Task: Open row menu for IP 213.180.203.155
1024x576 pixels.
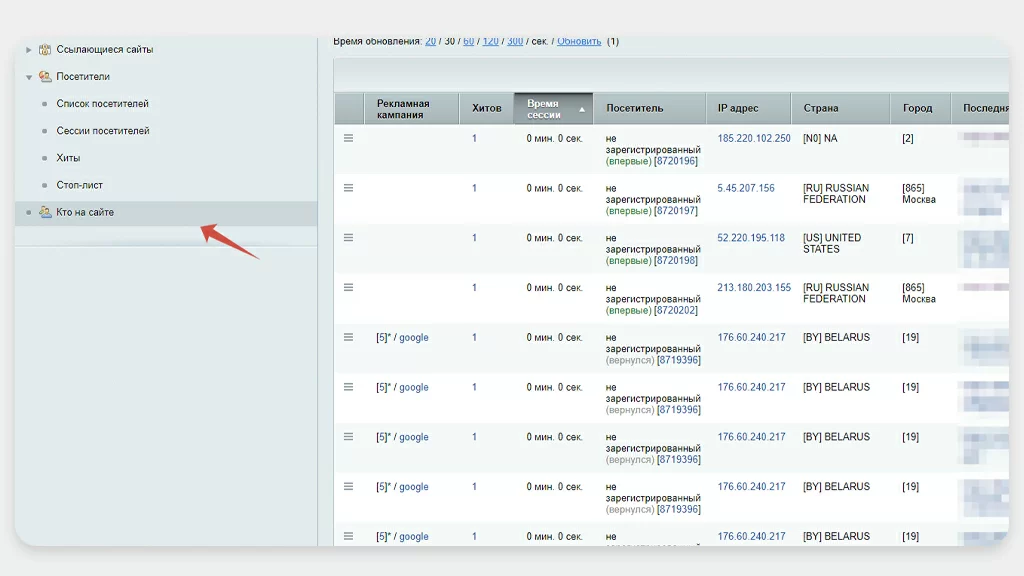Action: [348, 288]
